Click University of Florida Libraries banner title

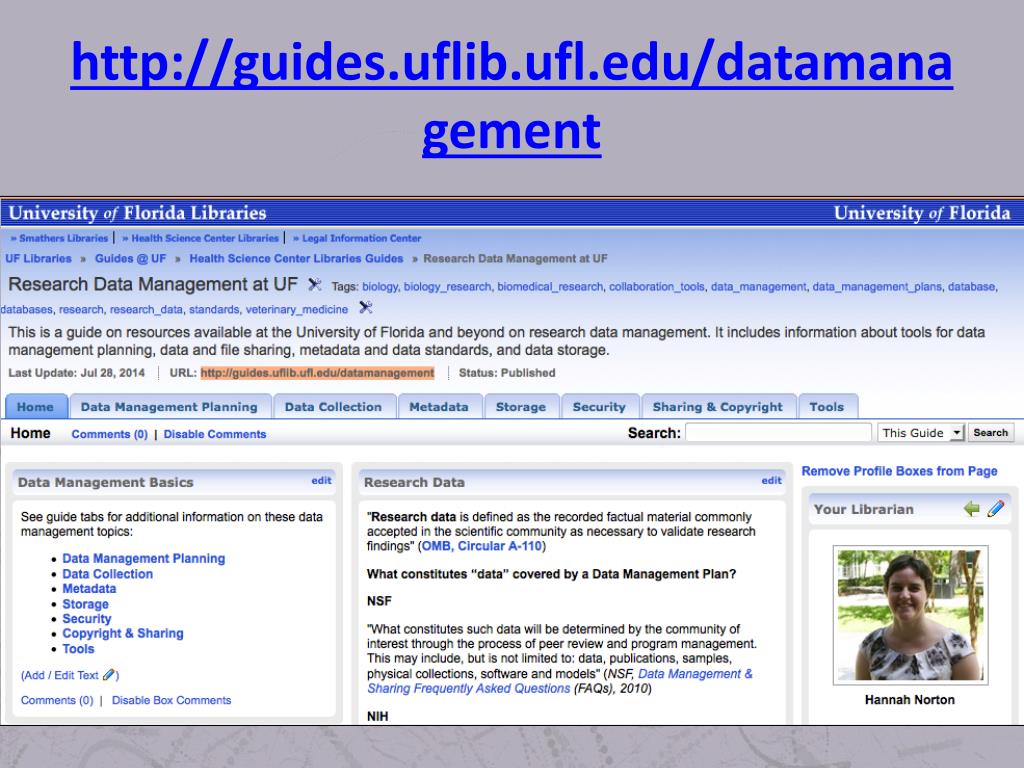pyautogui.click(x=138, y=213)
